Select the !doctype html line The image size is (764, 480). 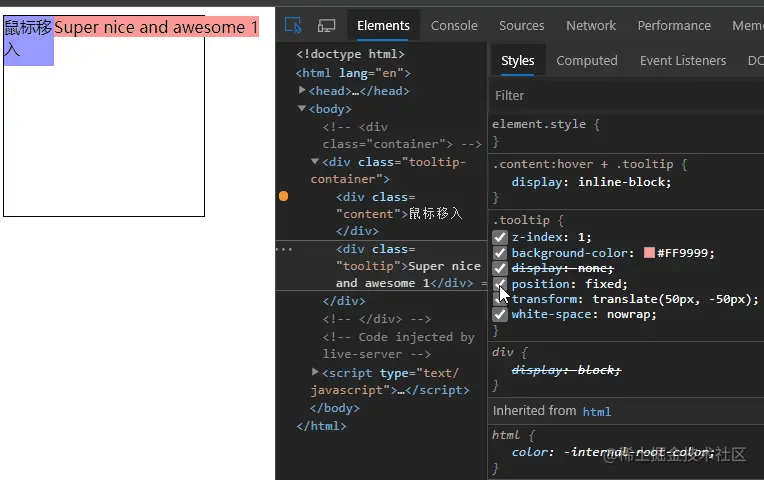pyautogui.click(x=350, y=54)
